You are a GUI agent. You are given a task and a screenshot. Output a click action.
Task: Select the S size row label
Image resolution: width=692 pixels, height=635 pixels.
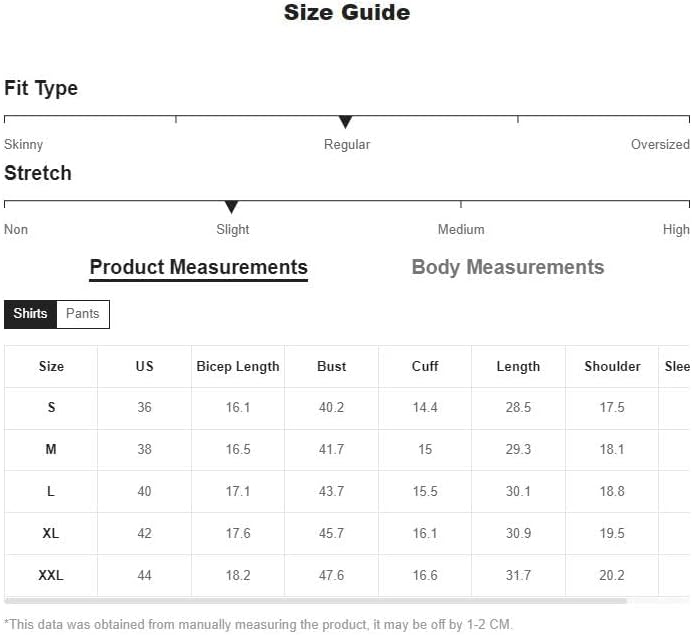click(x=51, y=408)
